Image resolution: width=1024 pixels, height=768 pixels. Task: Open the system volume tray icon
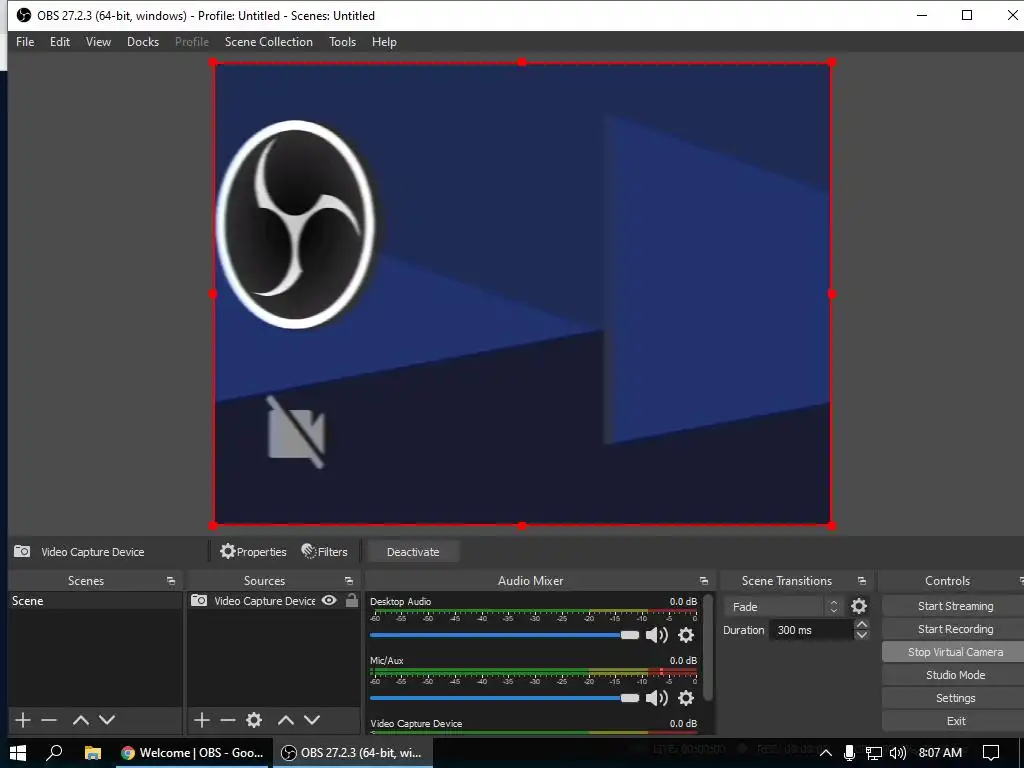tap(898, 753)
